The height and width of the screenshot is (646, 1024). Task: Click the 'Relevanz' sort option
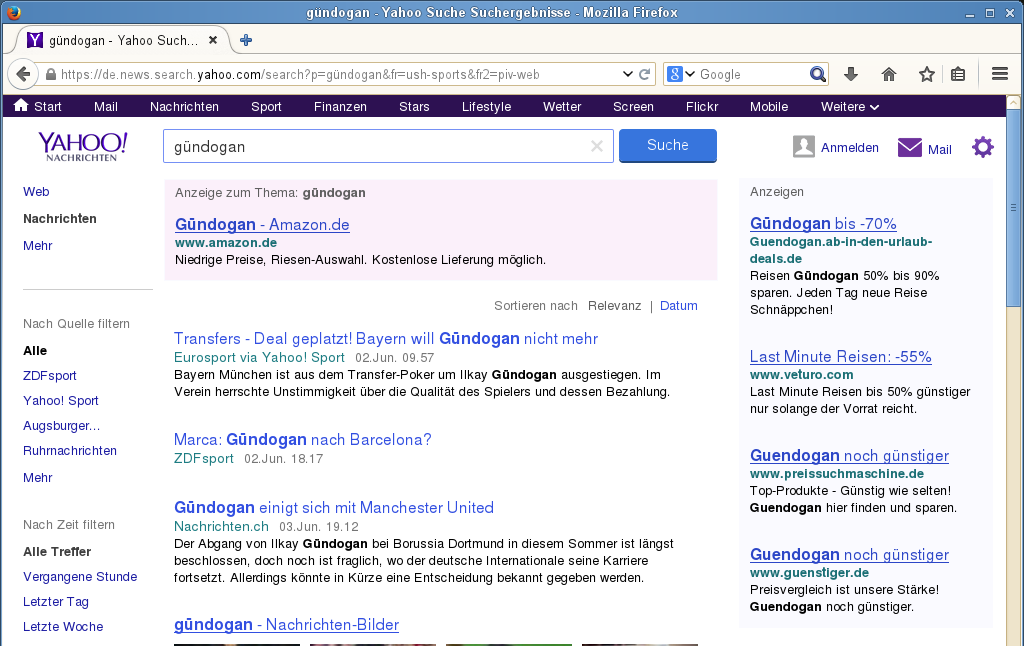[614, 306]
